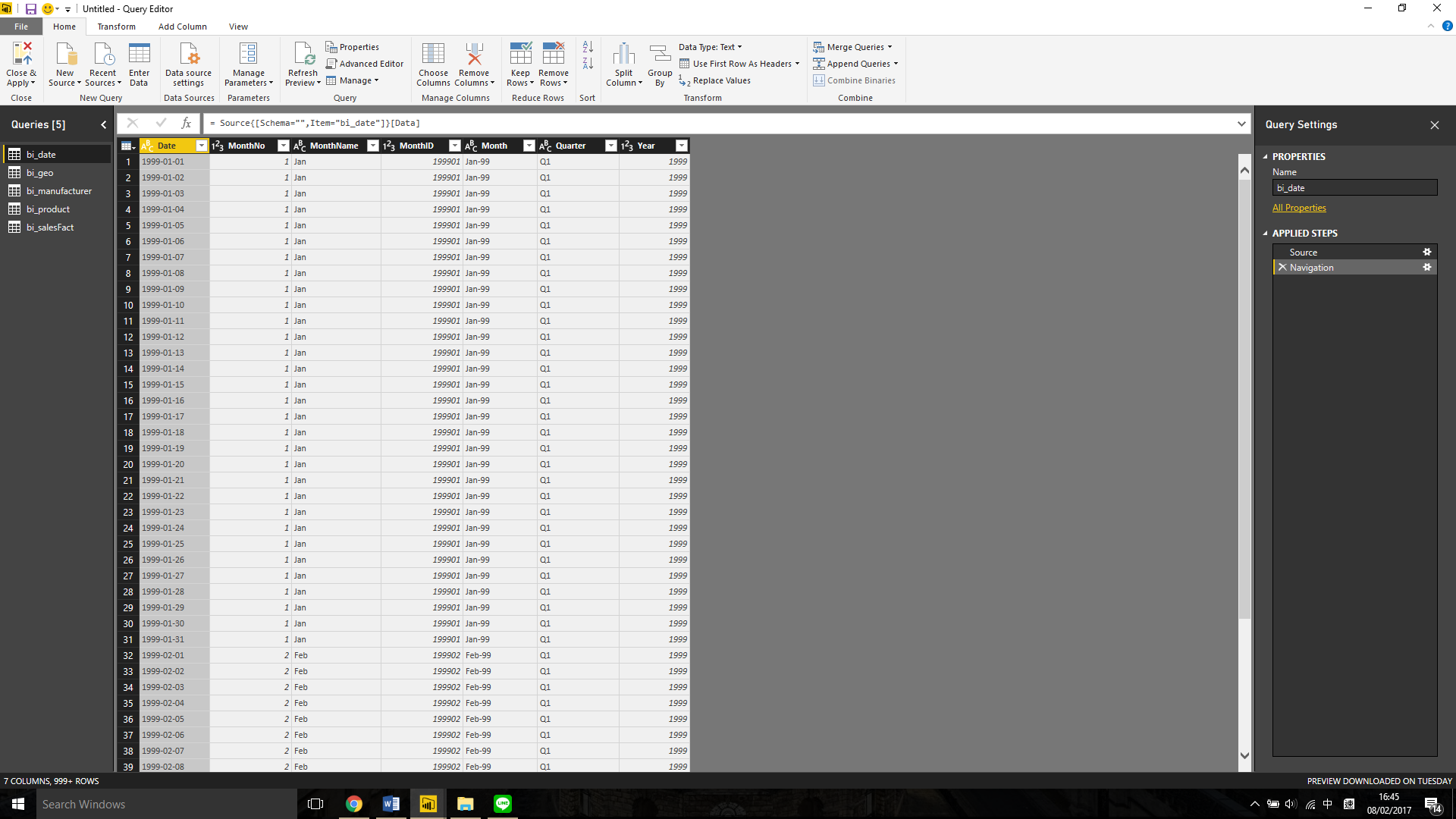Open Chrome from taskbar
This screenshot has width=1456, height=819.
pos(353,804)
